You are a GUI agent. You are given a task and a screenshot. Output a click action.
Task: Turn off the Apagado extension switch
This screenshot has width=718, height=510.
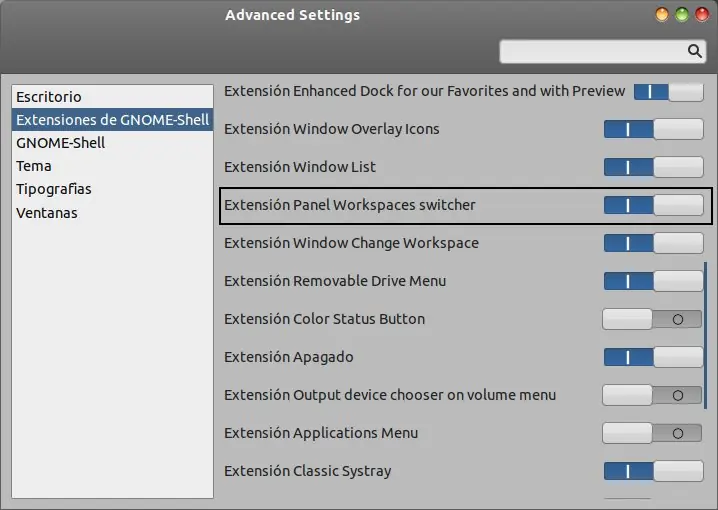pos(653,357)
